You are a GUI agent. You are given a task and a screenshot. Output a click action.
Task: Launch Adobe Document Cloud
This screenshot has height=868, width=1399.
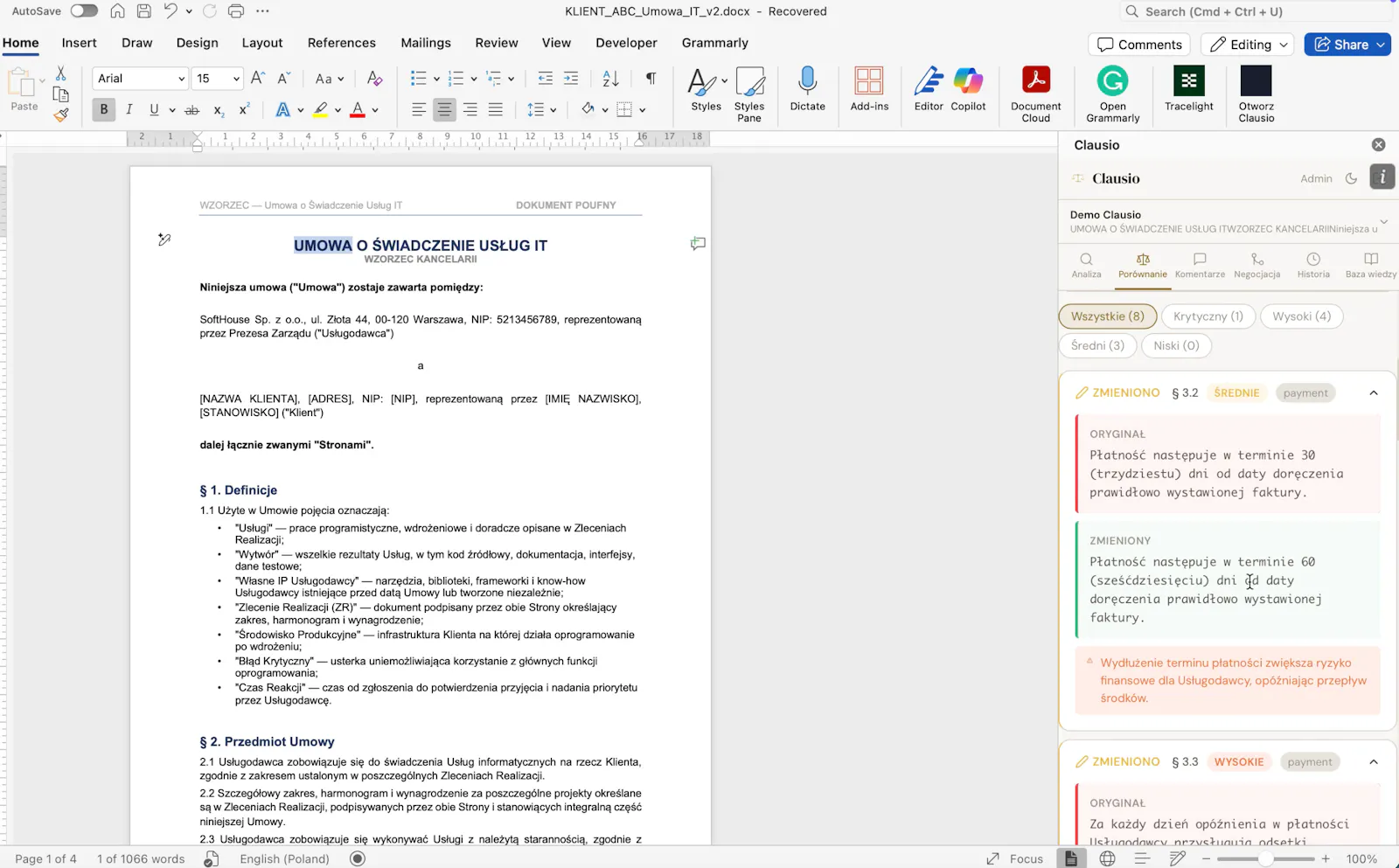coord(1035,94)
